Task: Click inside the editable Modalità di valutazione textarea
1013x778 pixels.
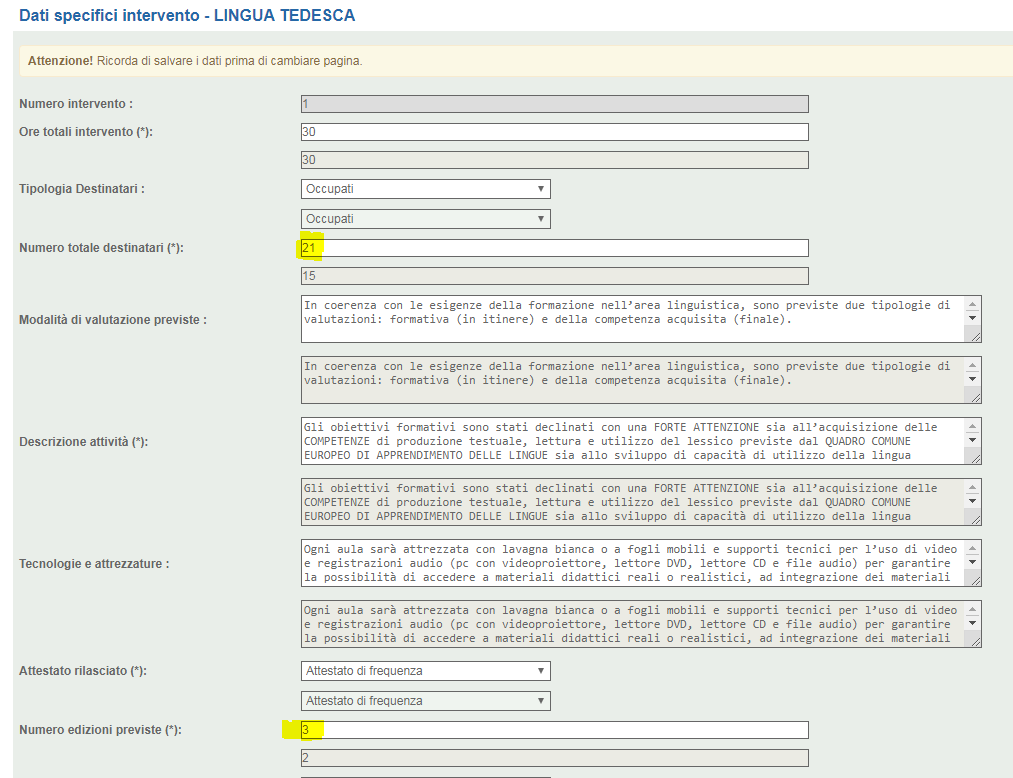Action: point(630,319)
